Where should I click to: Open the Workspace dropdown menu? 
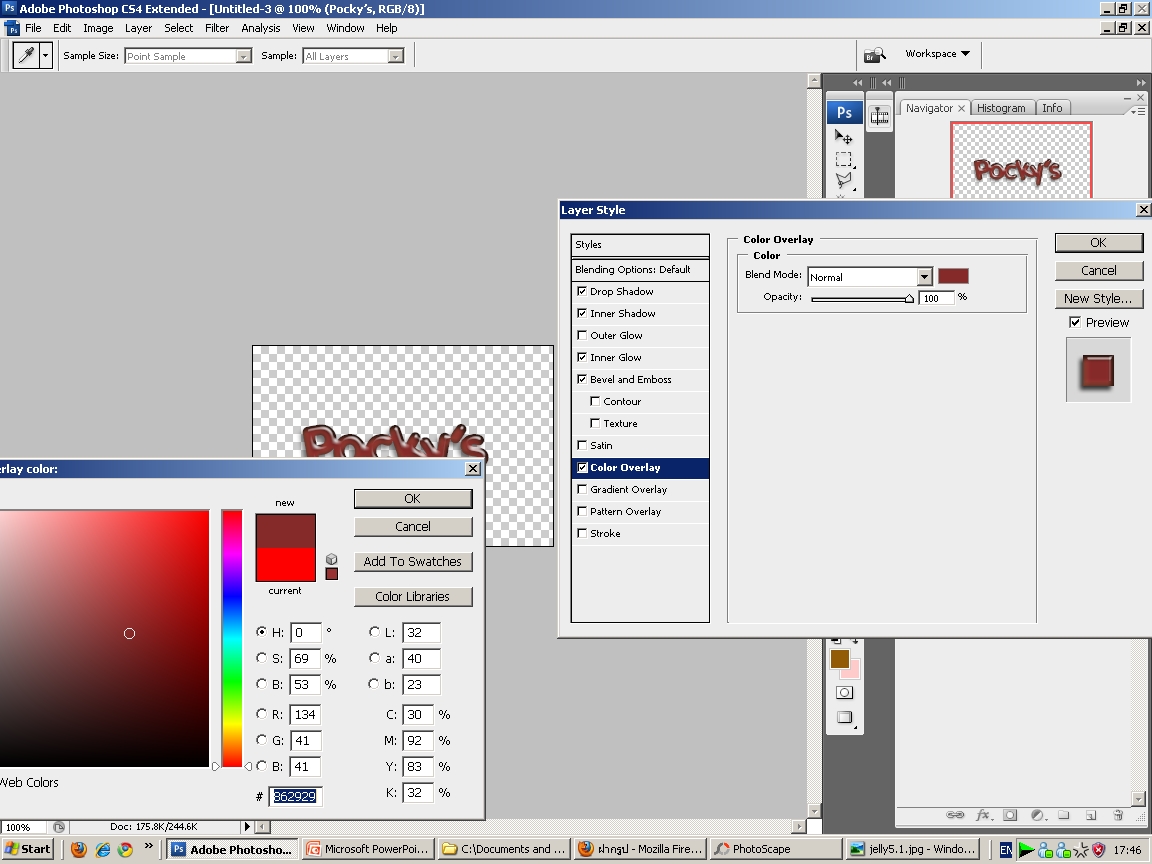pos(937,54)
